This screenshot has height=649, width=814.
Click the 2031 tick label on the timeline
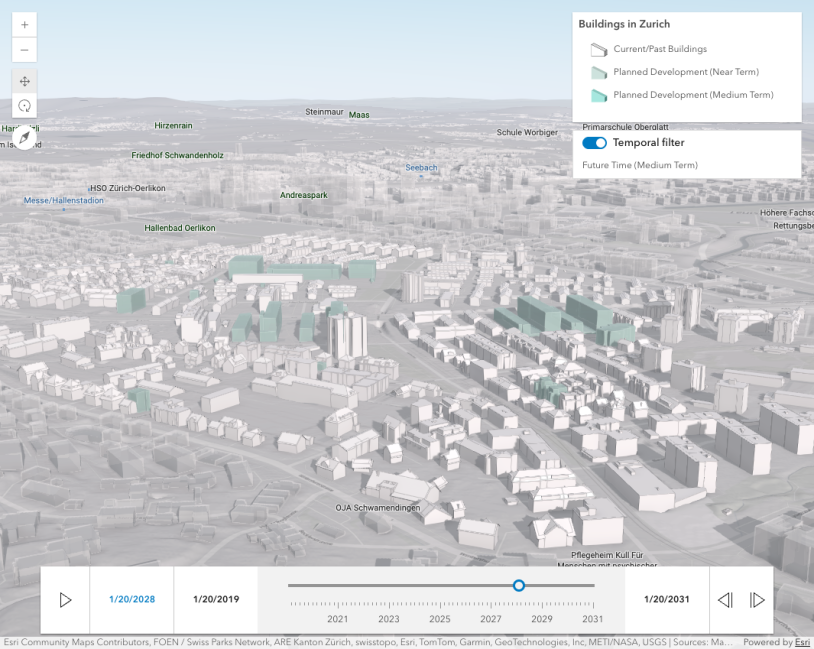592,619
